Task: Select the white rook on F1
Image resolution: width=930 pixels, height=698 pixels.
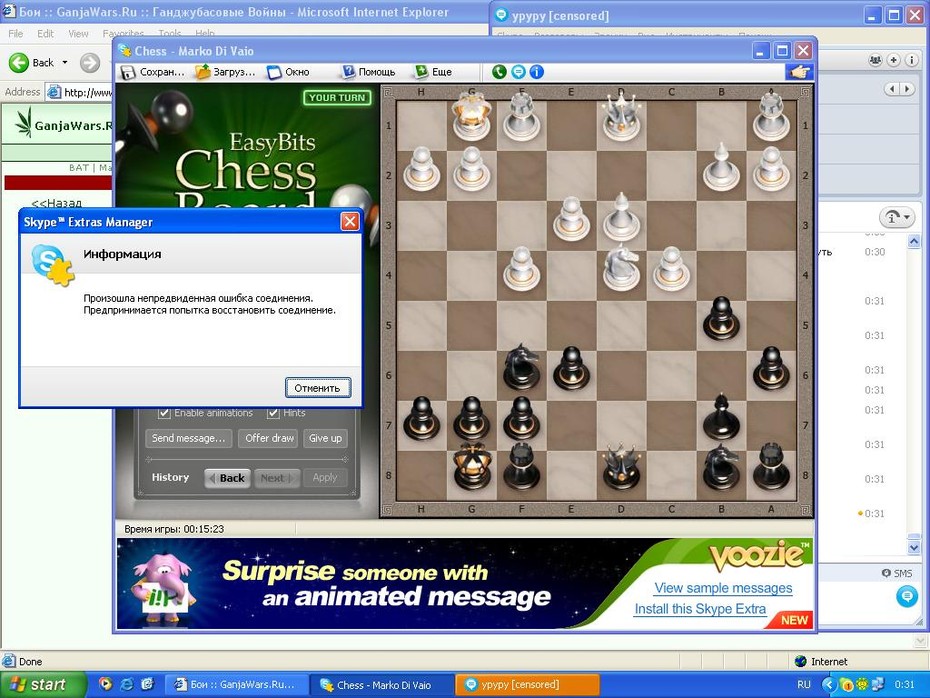Action: 521,118
